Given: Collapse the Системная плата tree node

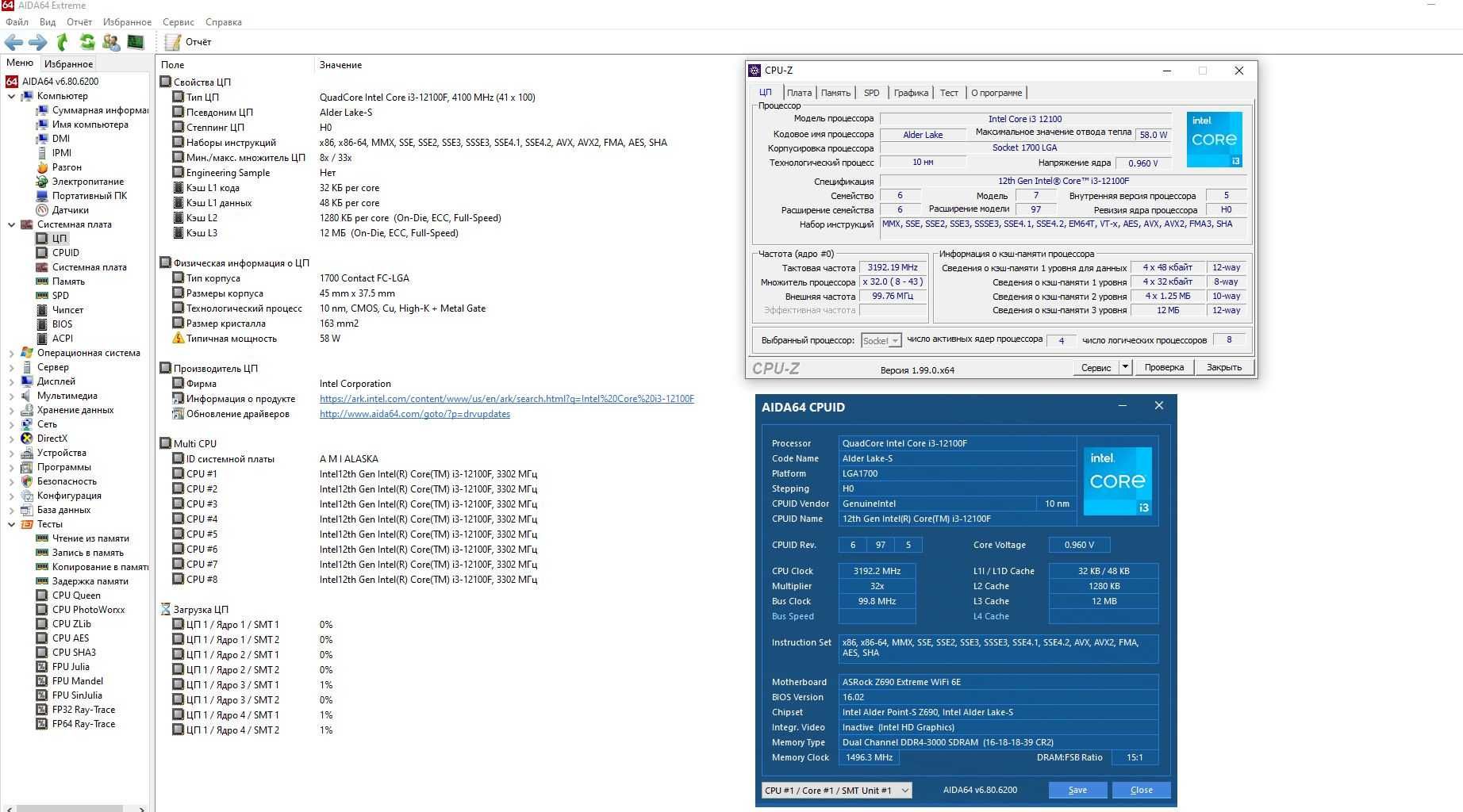Looking at the screenshot, I should coord(11,224).
